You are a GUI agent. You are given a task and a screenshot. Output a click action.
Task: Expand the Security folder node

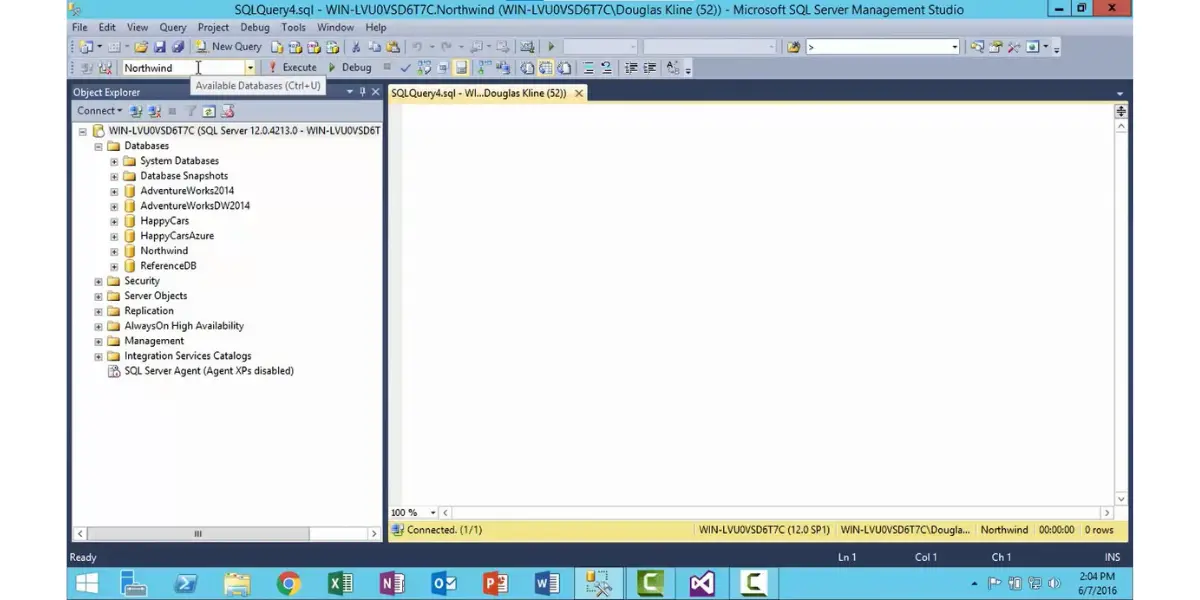(99, 281)
